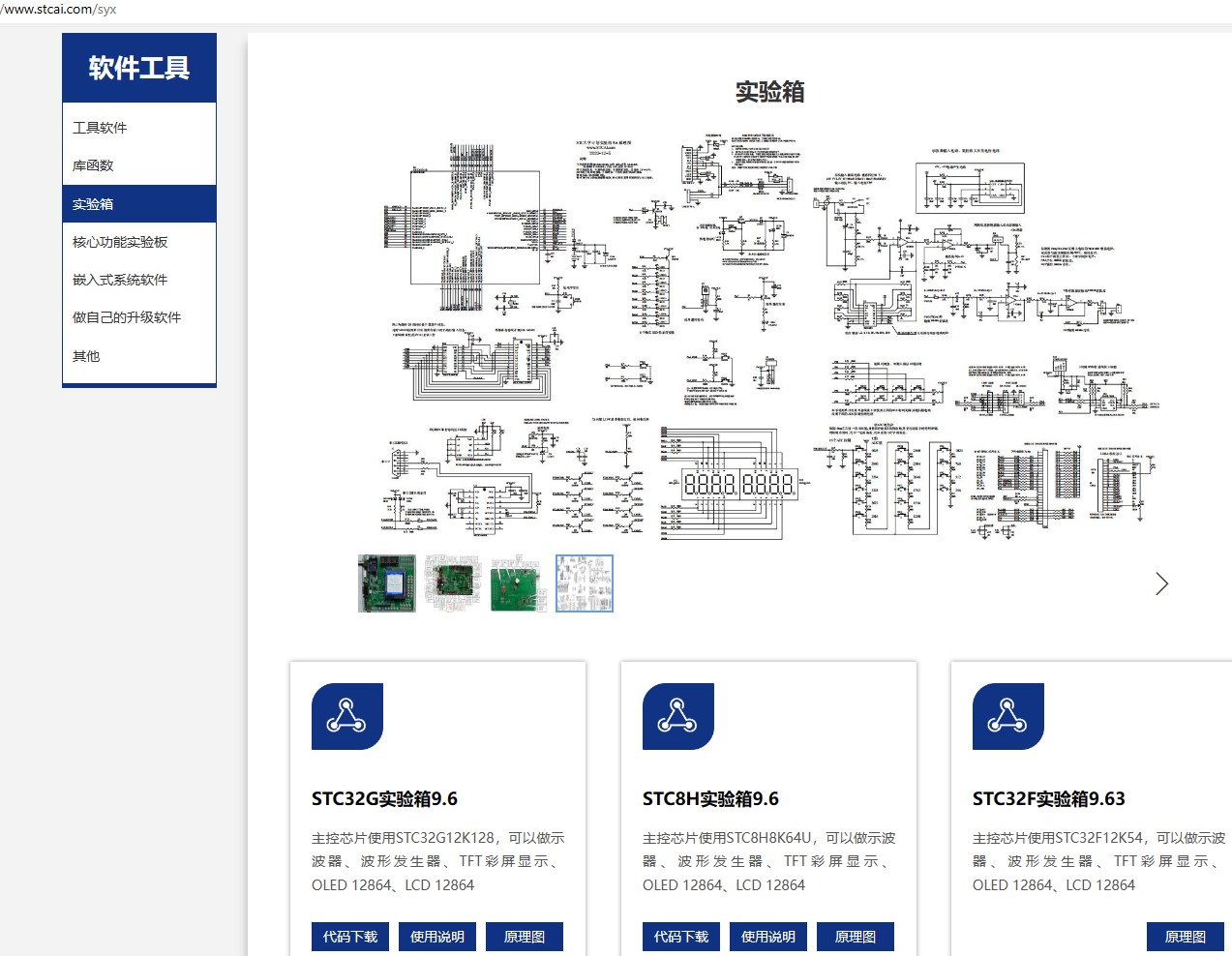The height and width of the screenshot is (956, 1232).
Task: Click the STC32F实验箱9.63 card icon
Action: point(1008,716)
